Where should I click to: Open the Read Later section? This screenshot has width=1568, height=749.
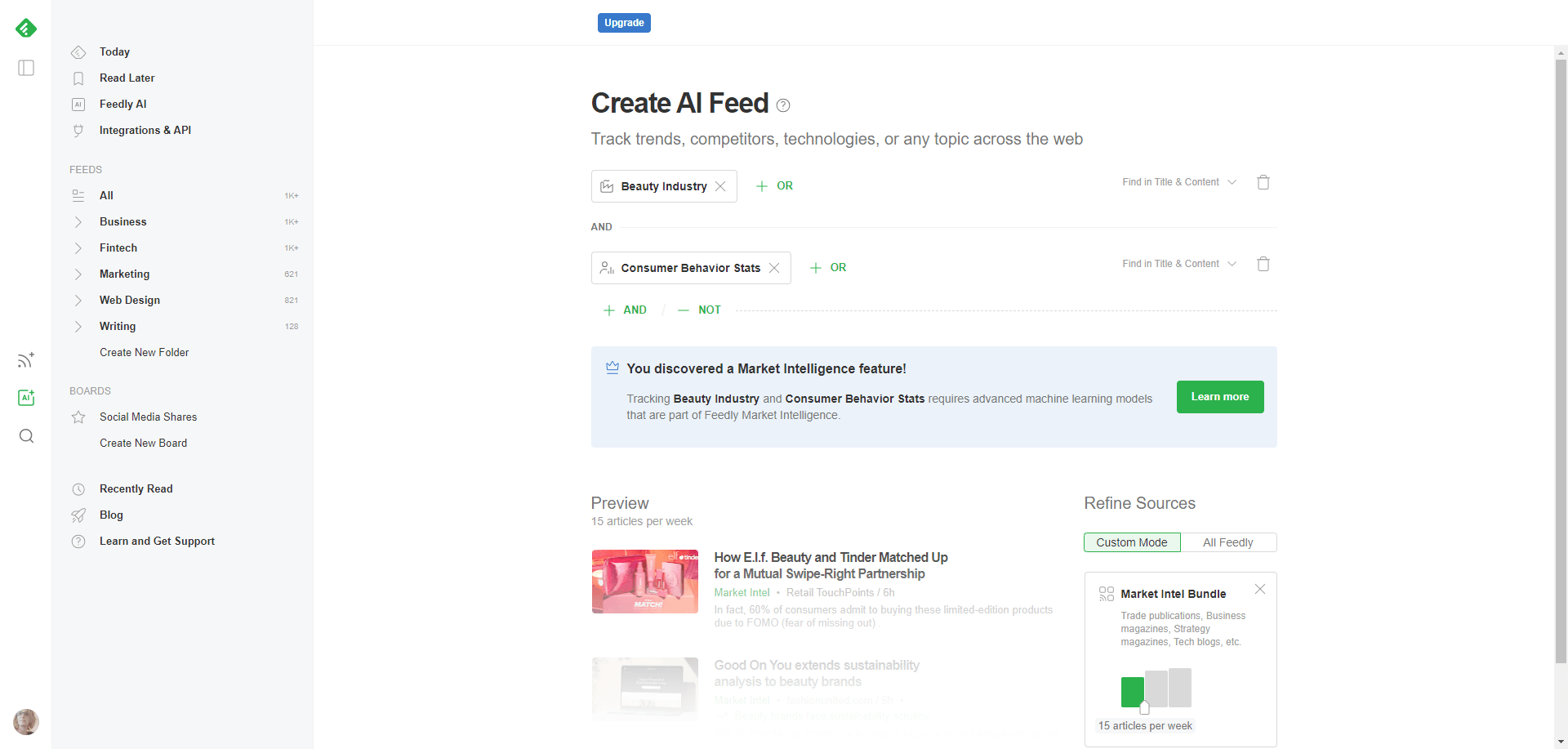click(x=127, y=78)
